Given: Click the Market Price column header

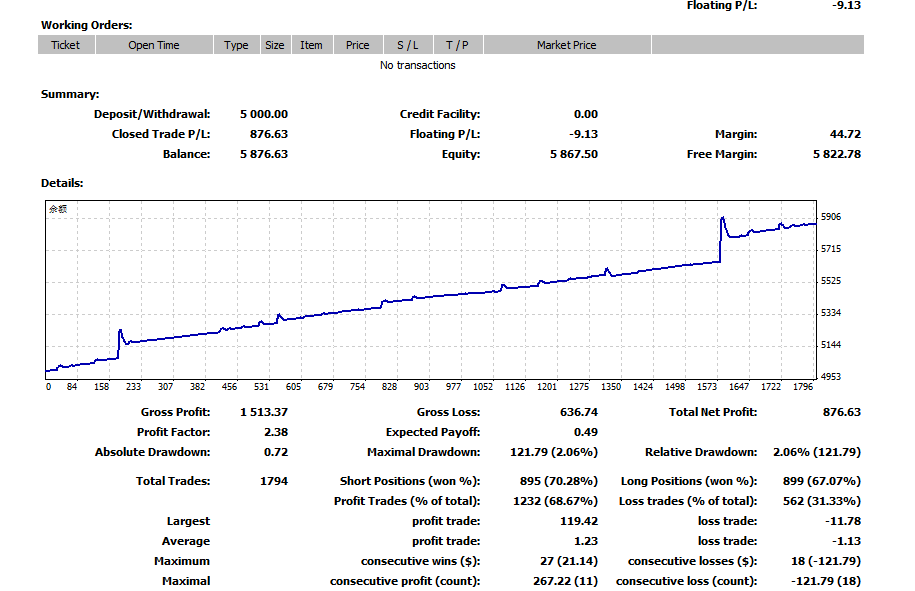Looking at the screenshot, I should [x=566, y=45].
